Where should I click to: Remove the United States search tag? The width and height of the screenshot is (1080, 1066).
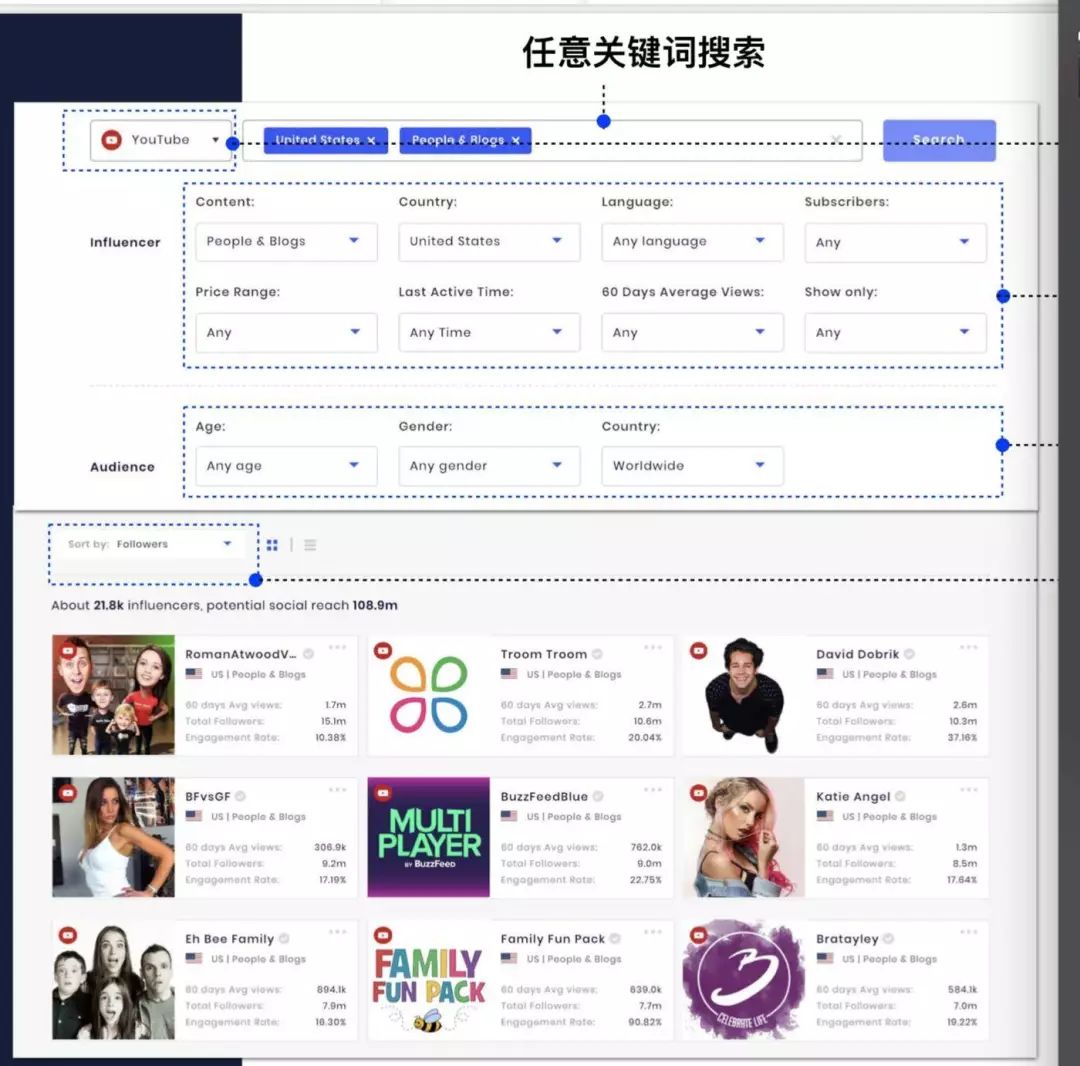pyautogui.click(x=371, y=140)
